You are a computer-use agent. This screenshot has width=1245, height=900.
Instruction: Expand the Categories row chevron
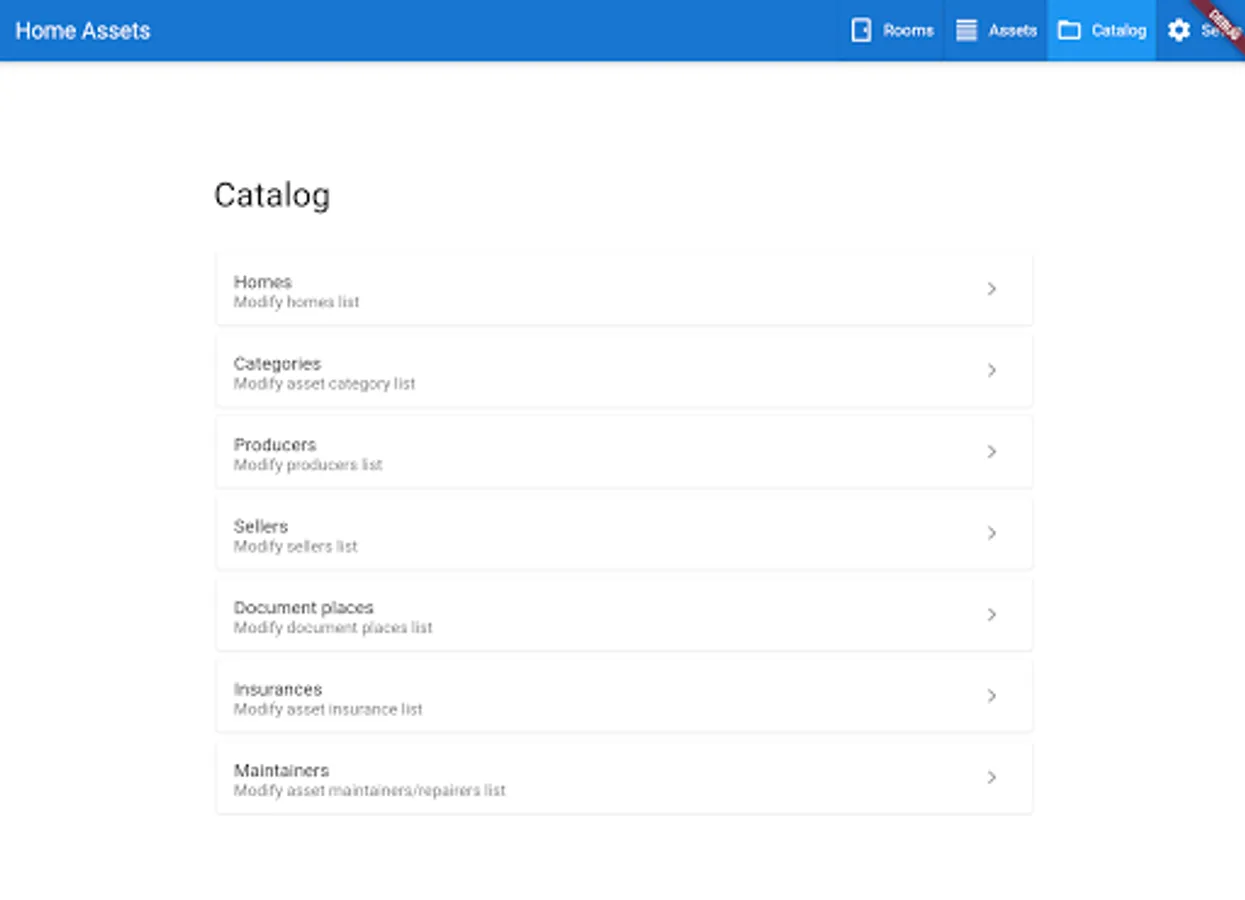tap(991, 370)
